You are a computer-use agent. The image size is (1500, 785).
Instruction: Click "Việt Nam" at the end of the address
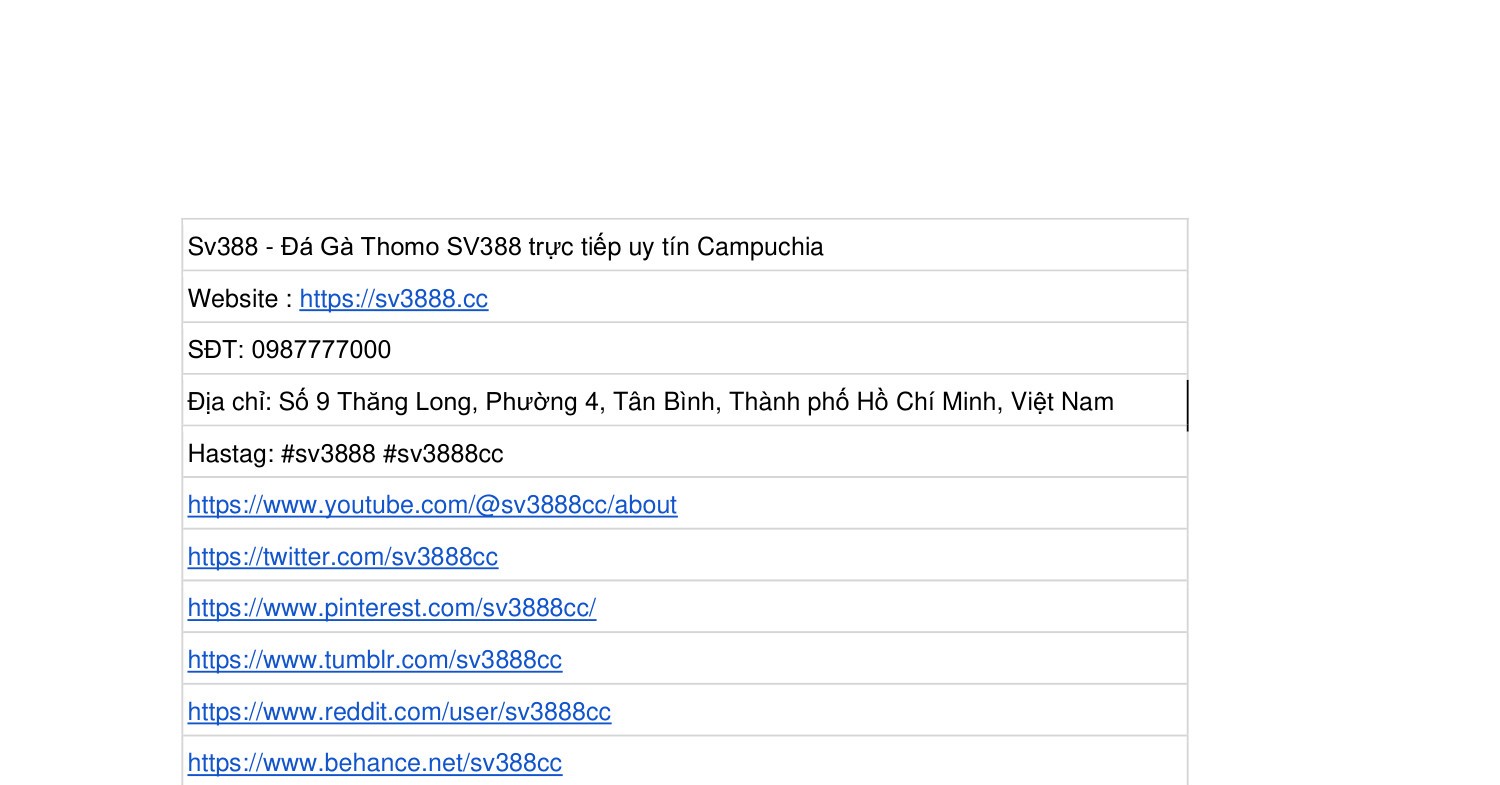(1062, 402)
